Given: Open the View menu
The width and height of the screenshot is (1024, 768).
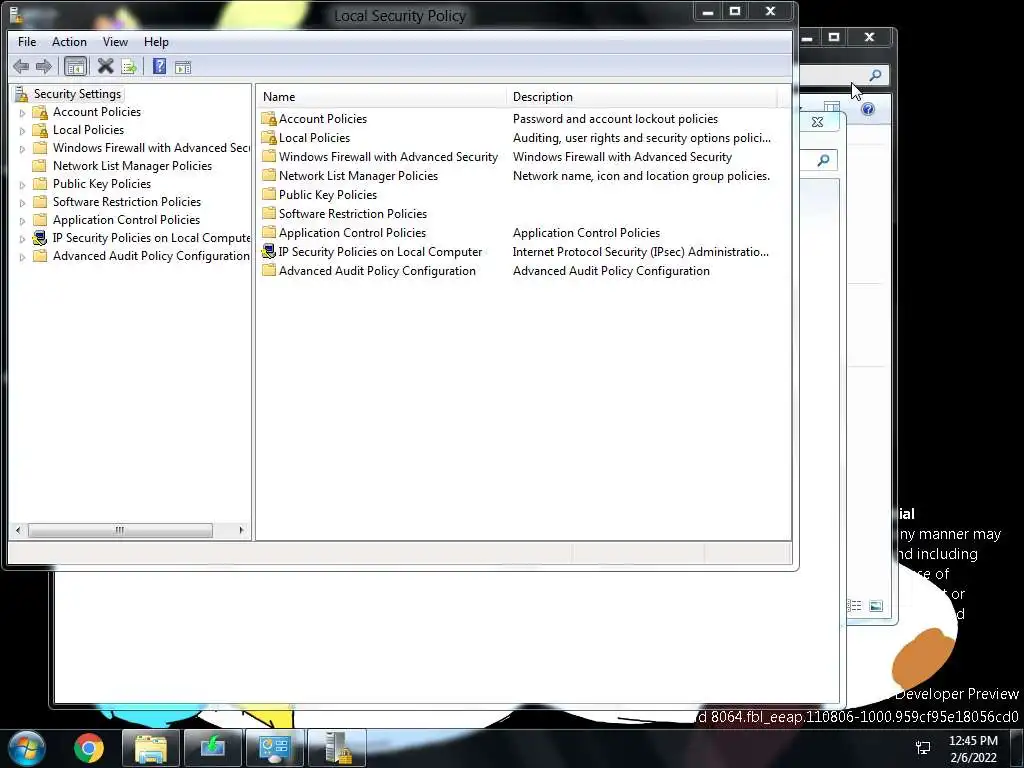Looking at the screenshot, I should click(x=115, y=42).
